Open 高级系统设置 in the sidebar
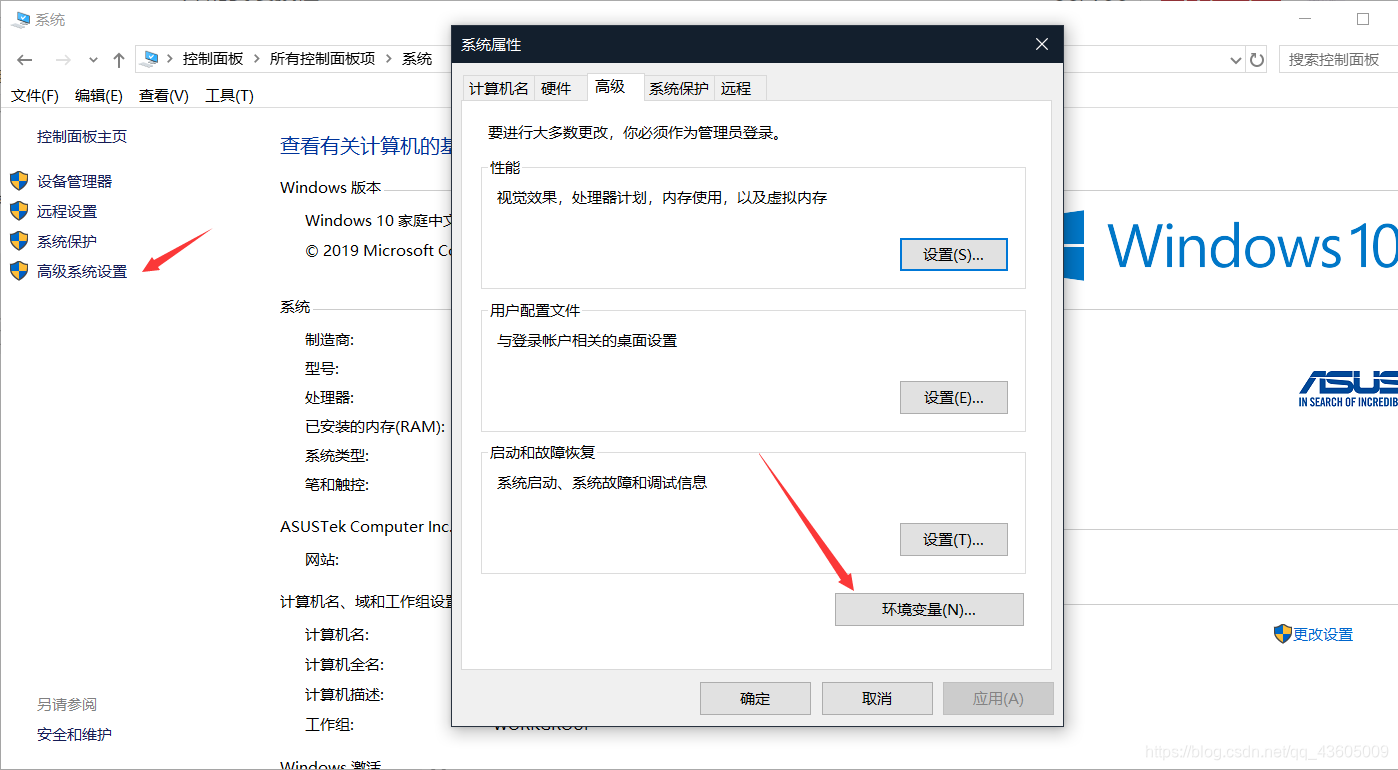 tap(81, 271)
